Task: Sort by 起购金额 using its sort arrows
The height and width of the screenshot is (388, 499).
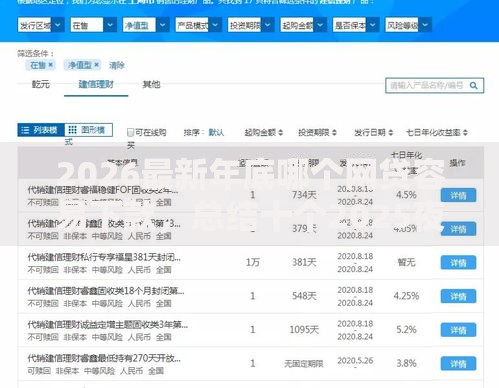Action: (281, 132)
